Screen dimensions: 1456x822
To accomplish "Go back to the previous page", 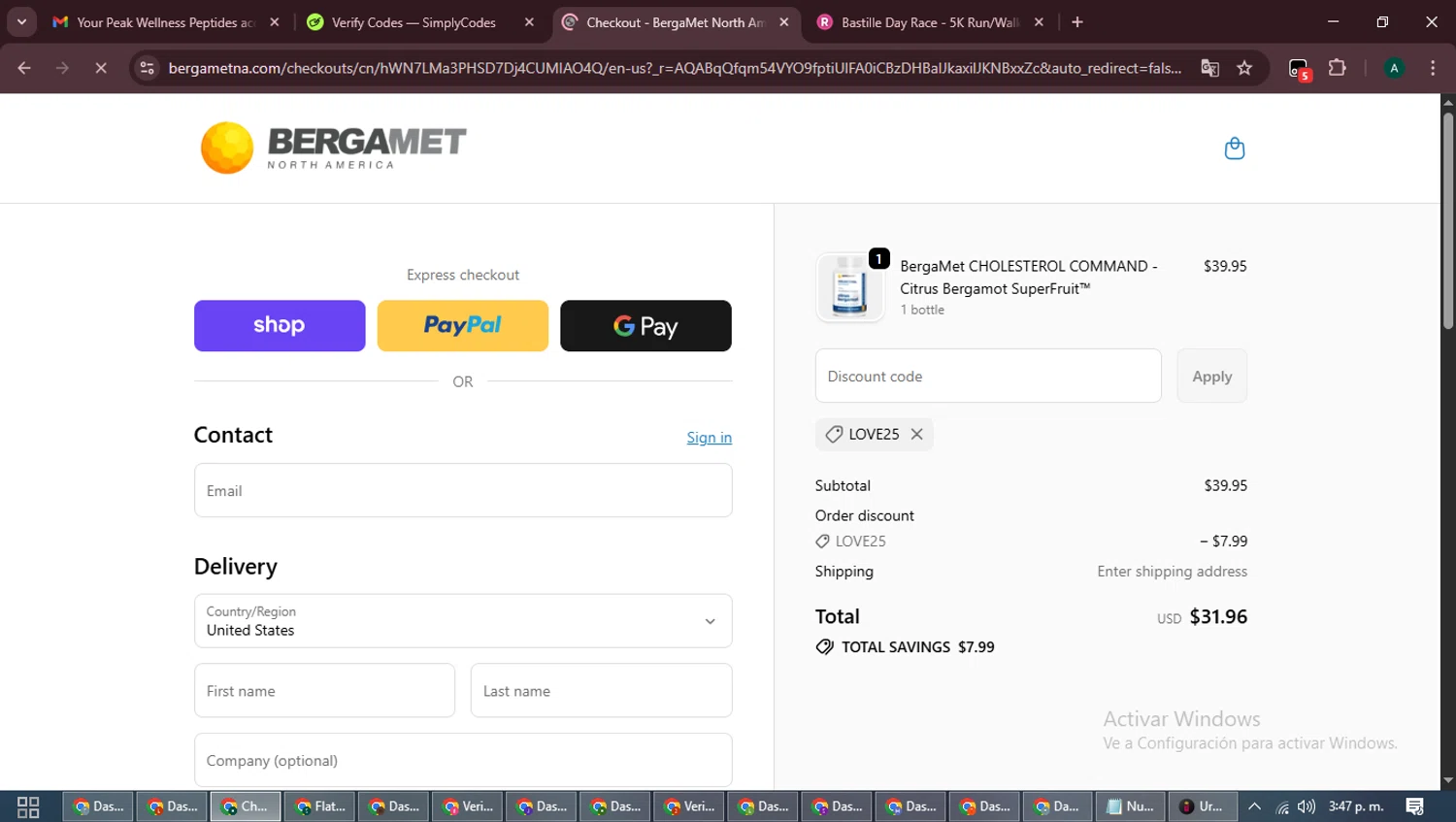I will click(x=24, y=68).
